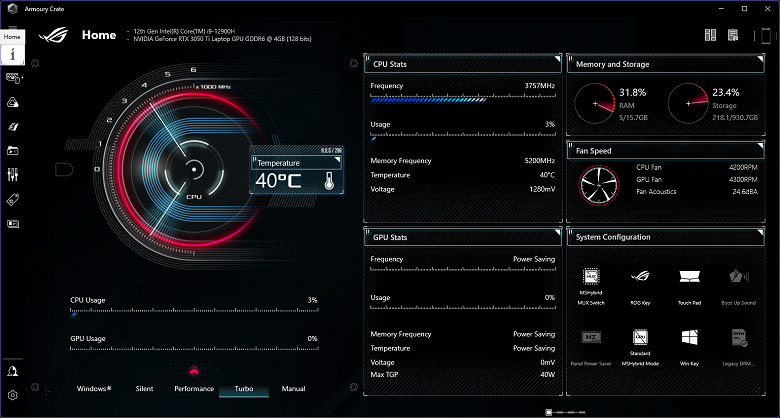Click the dashboard layout grid icon
Image resolution: width=780 pixels, height=418 pixels.
pos(710,35)
